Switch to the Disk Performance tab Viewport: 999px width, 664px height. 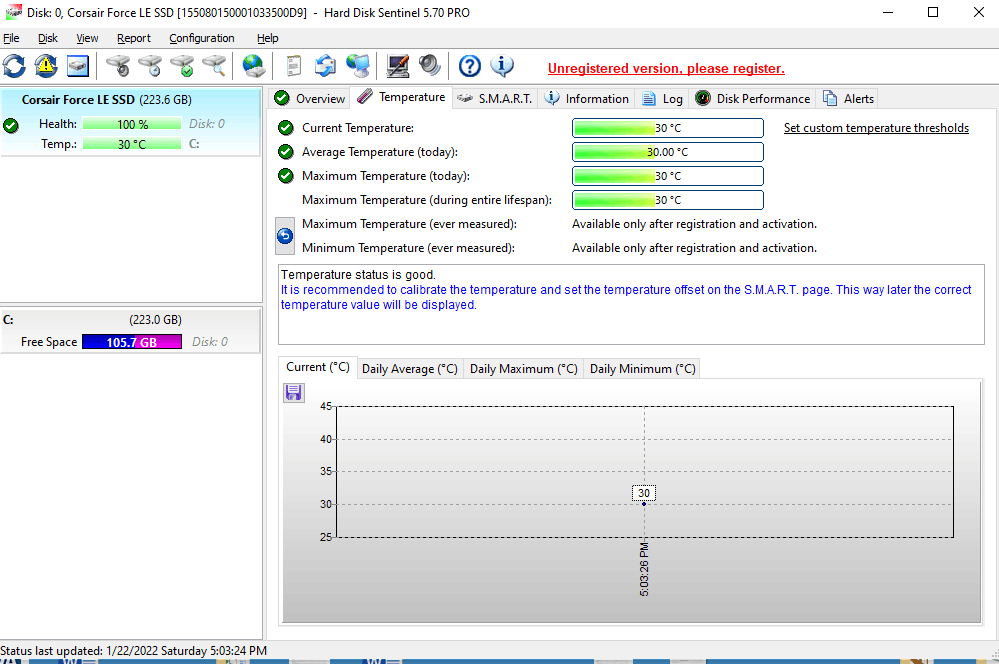pyautogui.click(x=752, y=99)
